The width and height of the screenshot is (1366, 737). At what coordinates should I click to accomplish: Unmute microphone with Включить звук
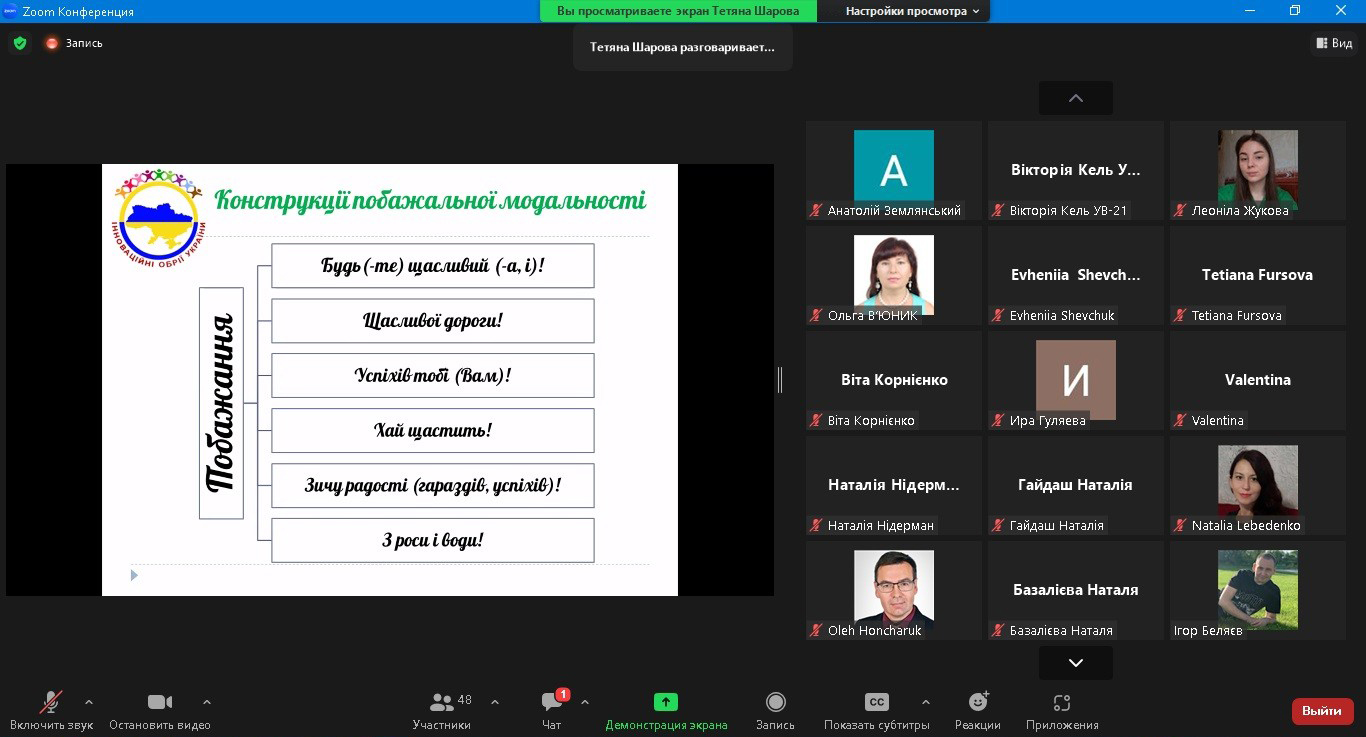pos(51,711)
